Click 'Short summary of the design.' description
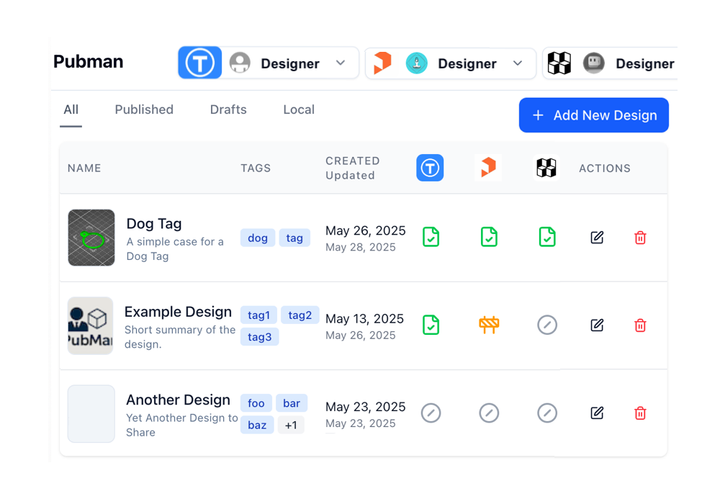The width and height of the screenshot is (720, 486). click(180, 337)
